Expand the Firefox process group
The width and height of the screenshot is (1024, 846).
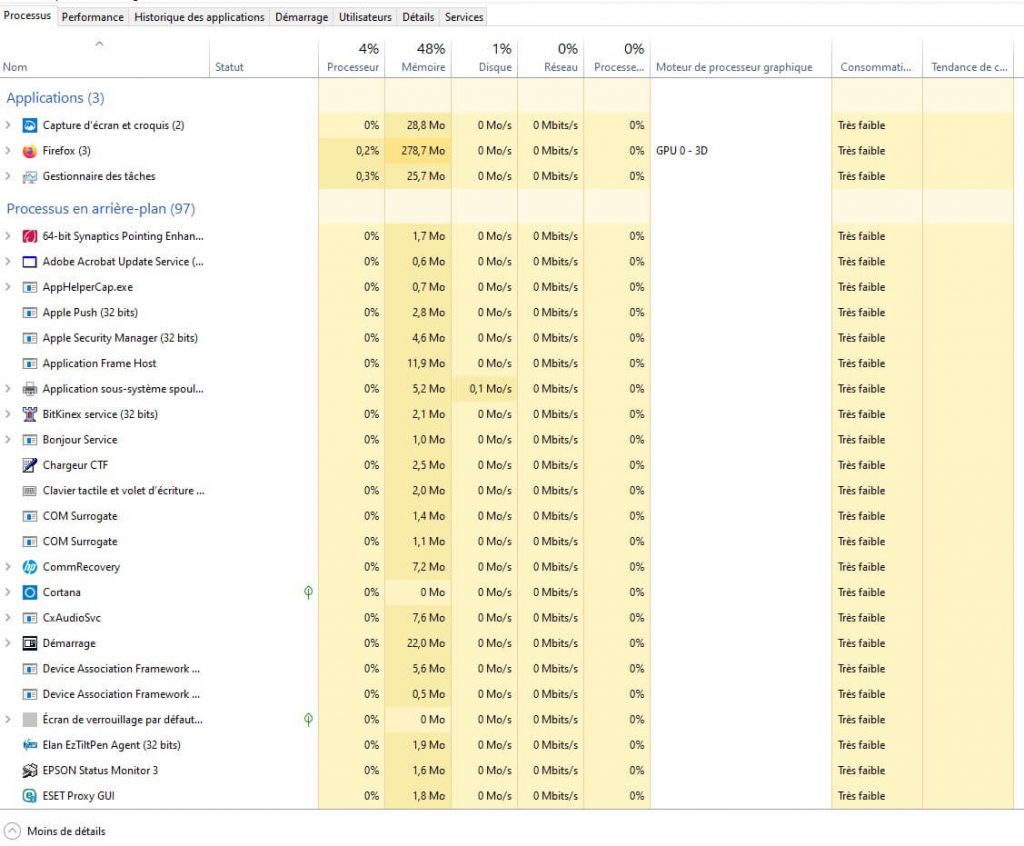click(x=8, y=151)
